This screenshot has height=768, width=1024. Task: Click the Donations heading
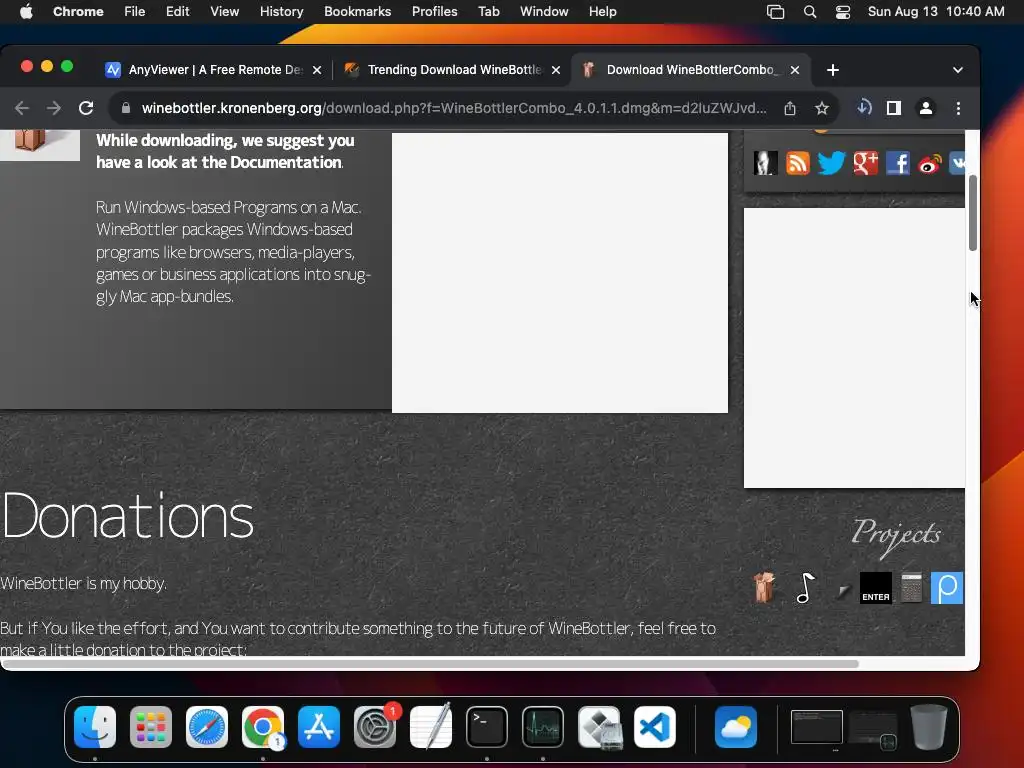pos(128,517)
